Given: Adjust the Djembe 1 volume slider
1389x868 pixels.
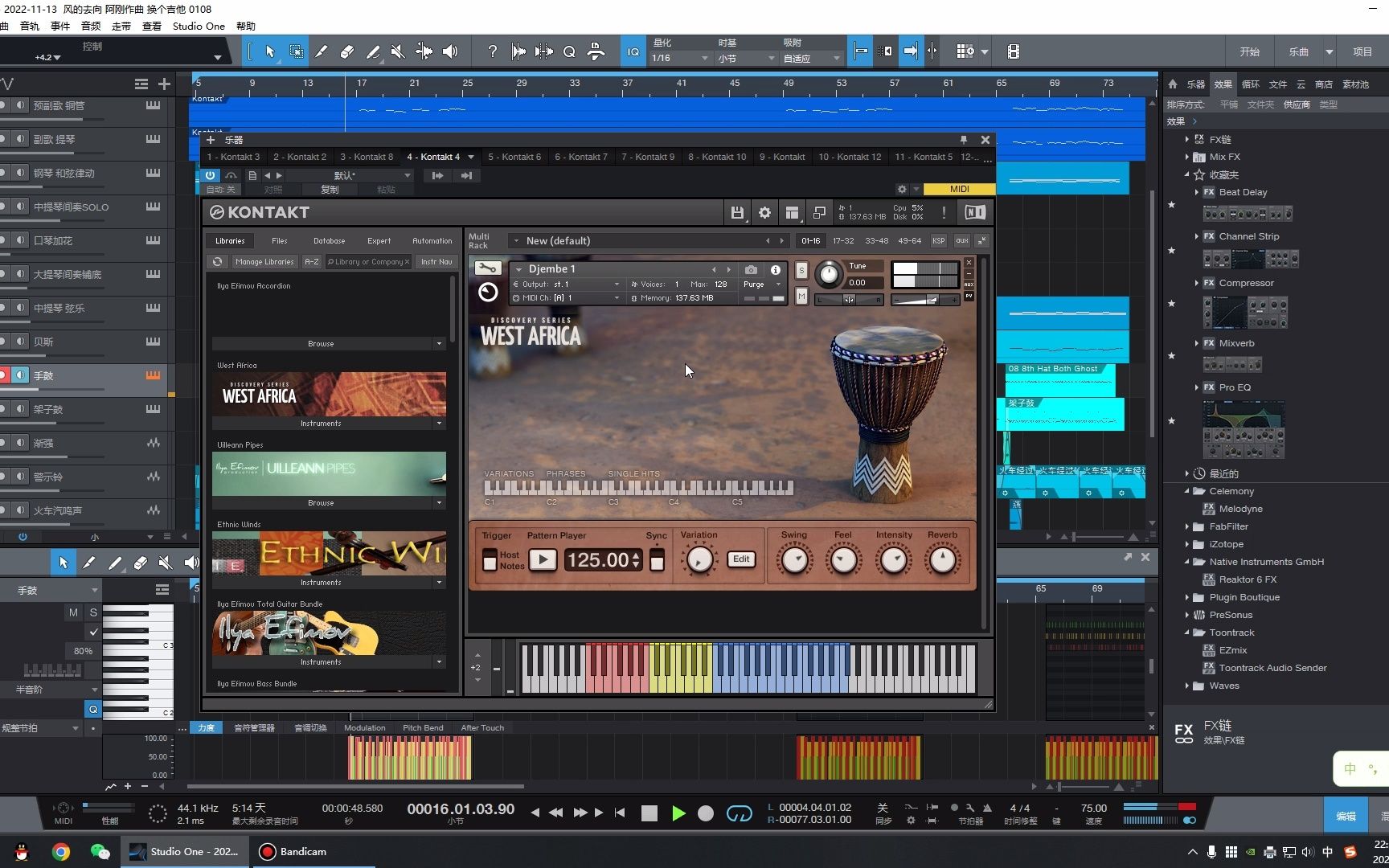Looking at the screenshot, I should coord(927,300).
